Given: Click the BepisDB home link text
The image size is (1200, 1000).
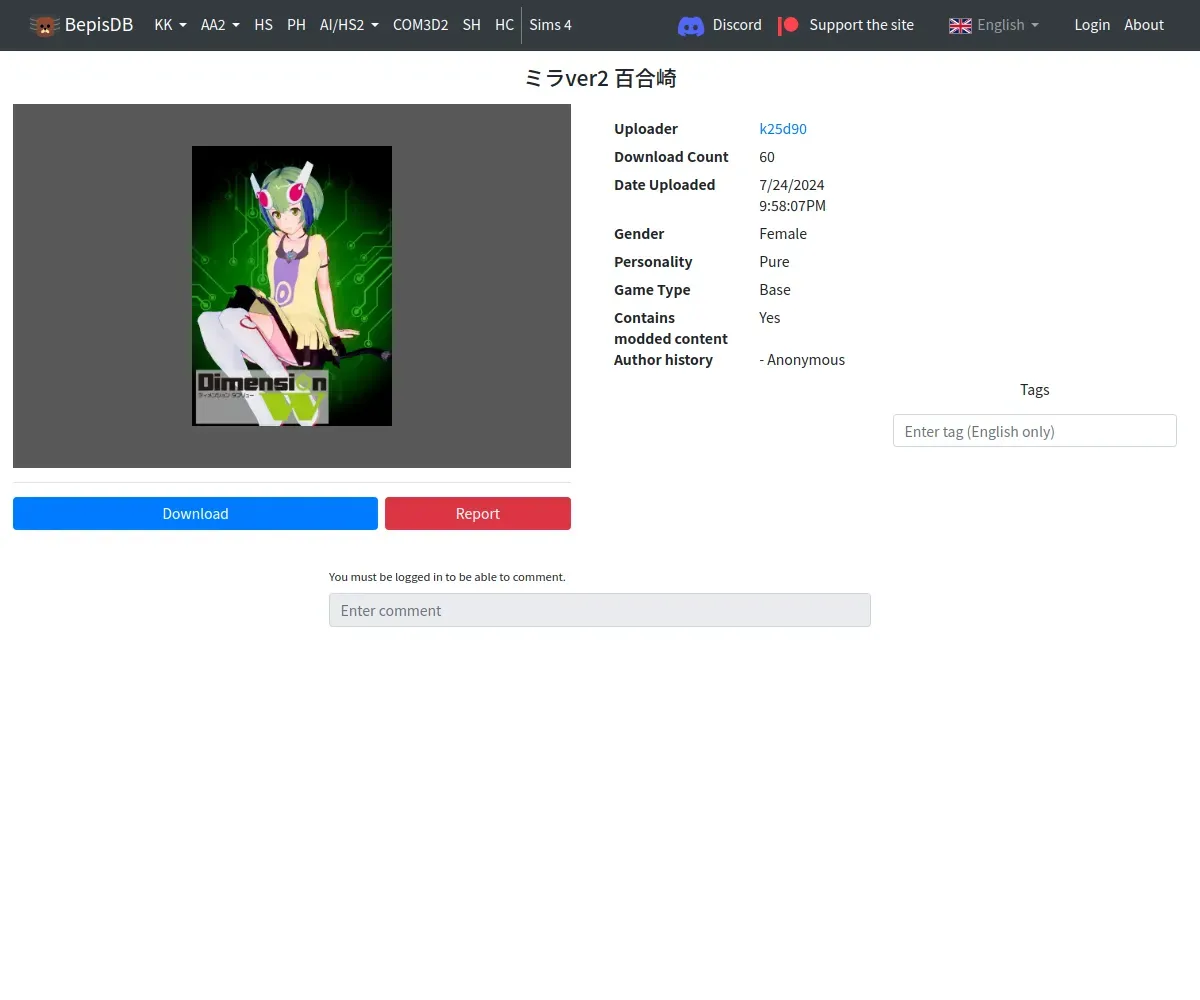Looking at the screenshot, I should (99, 25).
